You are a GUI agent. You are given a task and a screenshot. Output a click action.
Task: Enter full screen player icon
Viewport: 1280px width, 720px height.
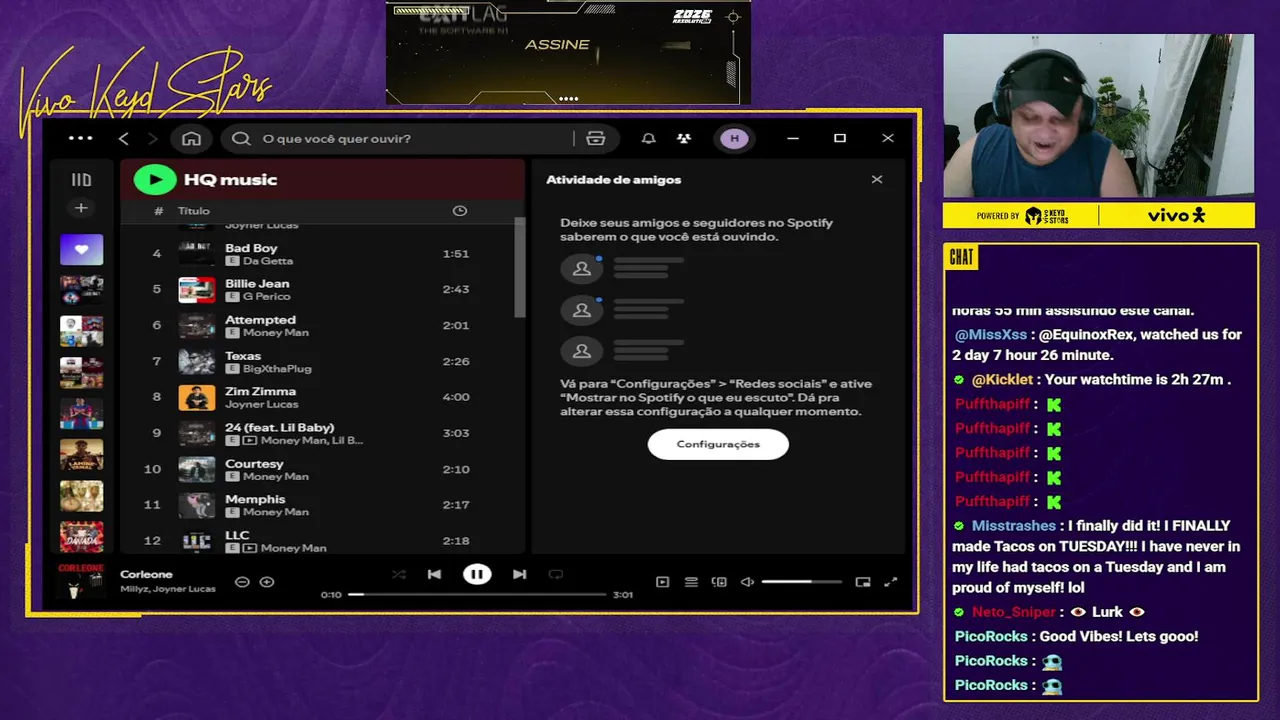891,582
